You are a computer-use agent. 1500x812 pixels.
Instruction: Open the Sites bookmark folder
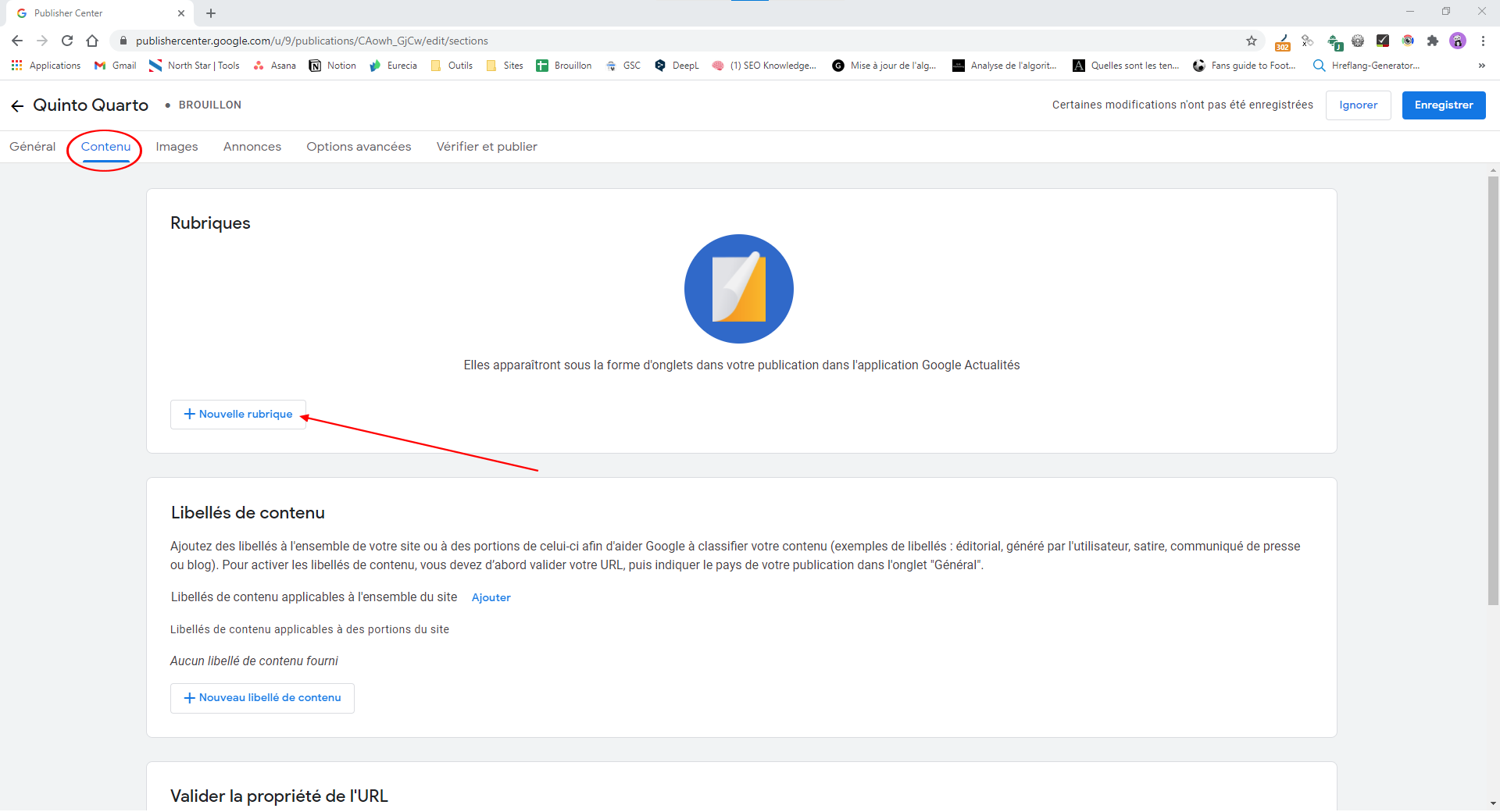tap(505, 66)
